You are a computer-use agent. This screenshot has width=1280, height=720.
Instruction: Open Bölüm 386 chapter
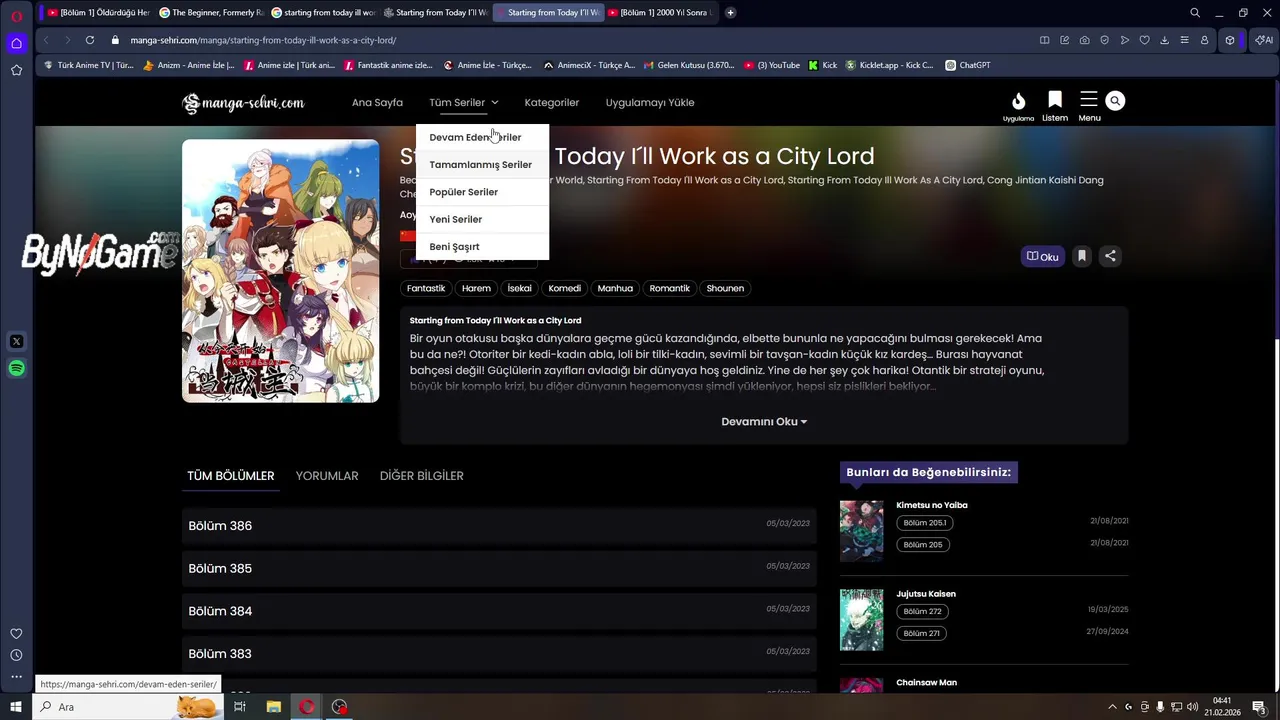click(x=499, y=526)
